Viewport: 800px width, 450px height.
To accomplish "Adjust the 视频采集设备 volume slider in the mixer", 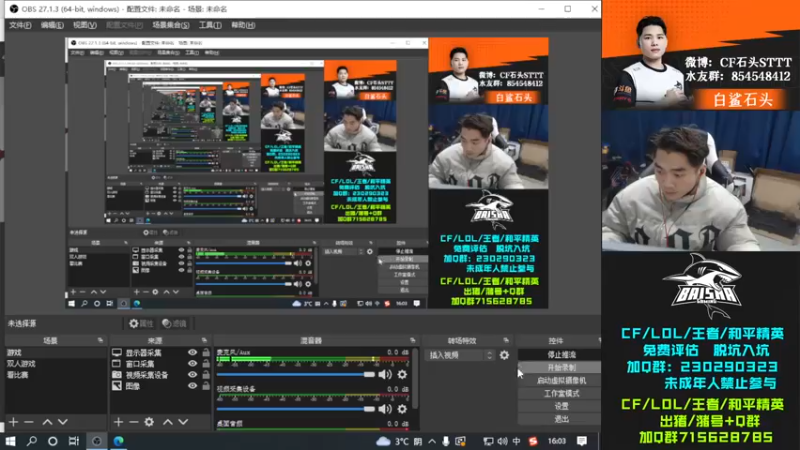I will [x=295, y=409].
